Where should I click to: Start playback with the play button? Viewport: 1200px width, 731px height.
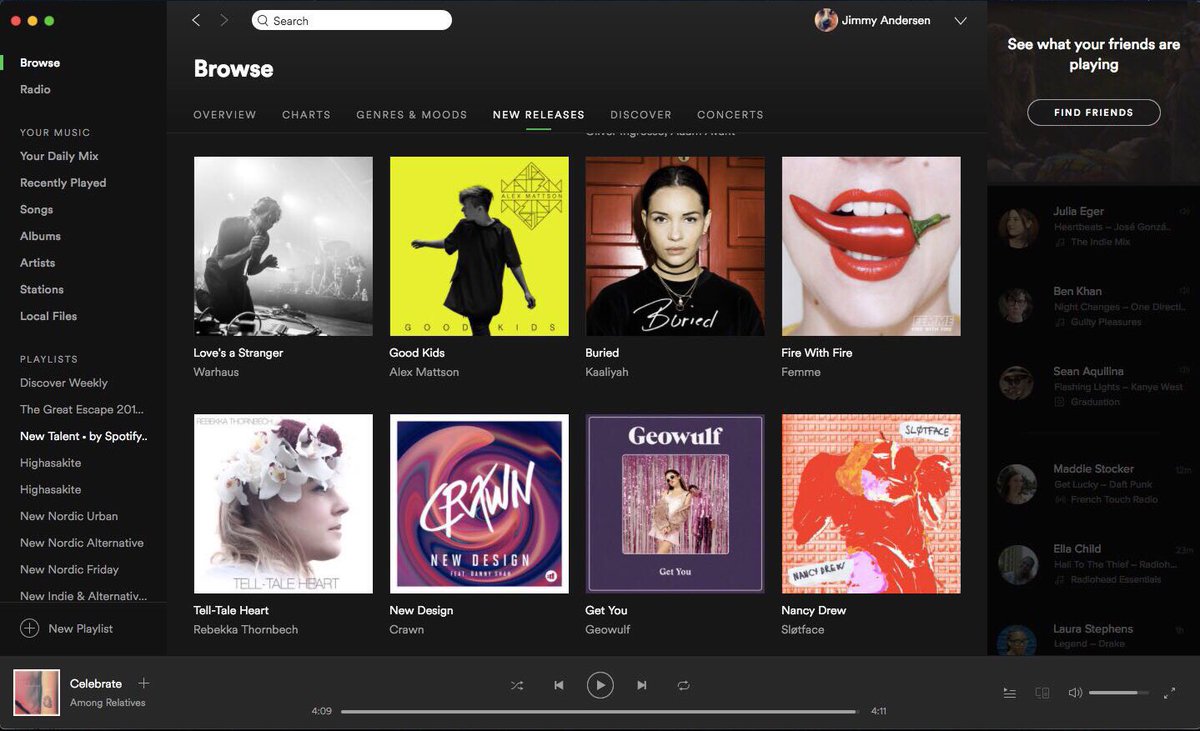click(x=600, y=685)
